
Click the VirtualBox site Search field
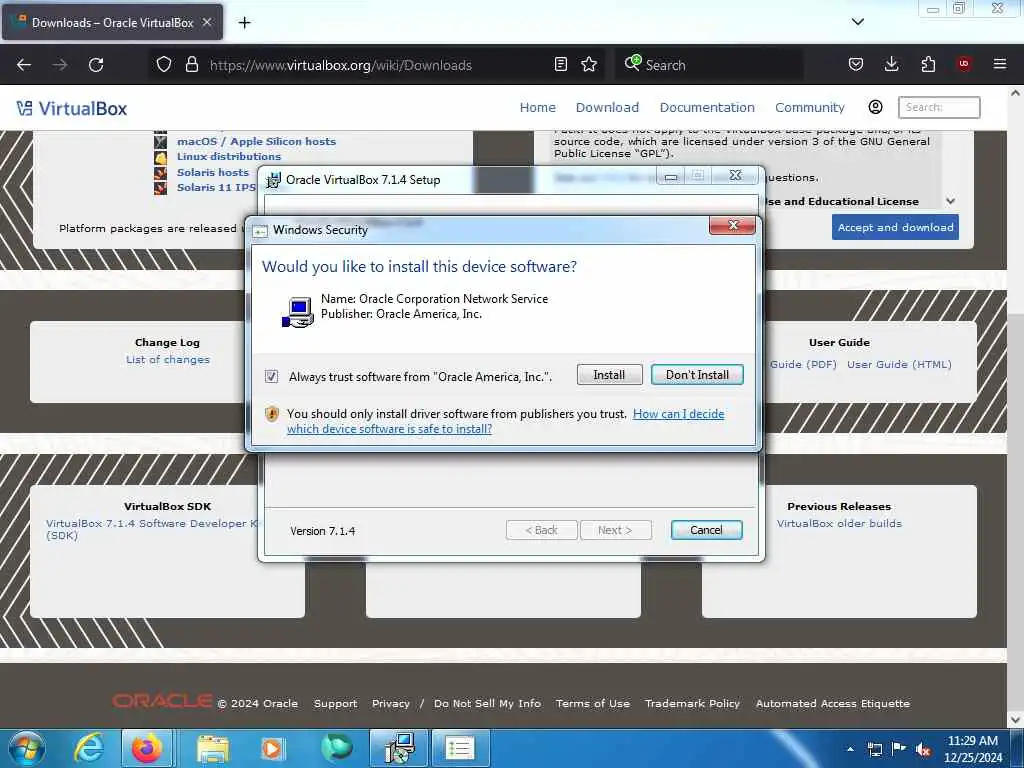coord(939,107)
